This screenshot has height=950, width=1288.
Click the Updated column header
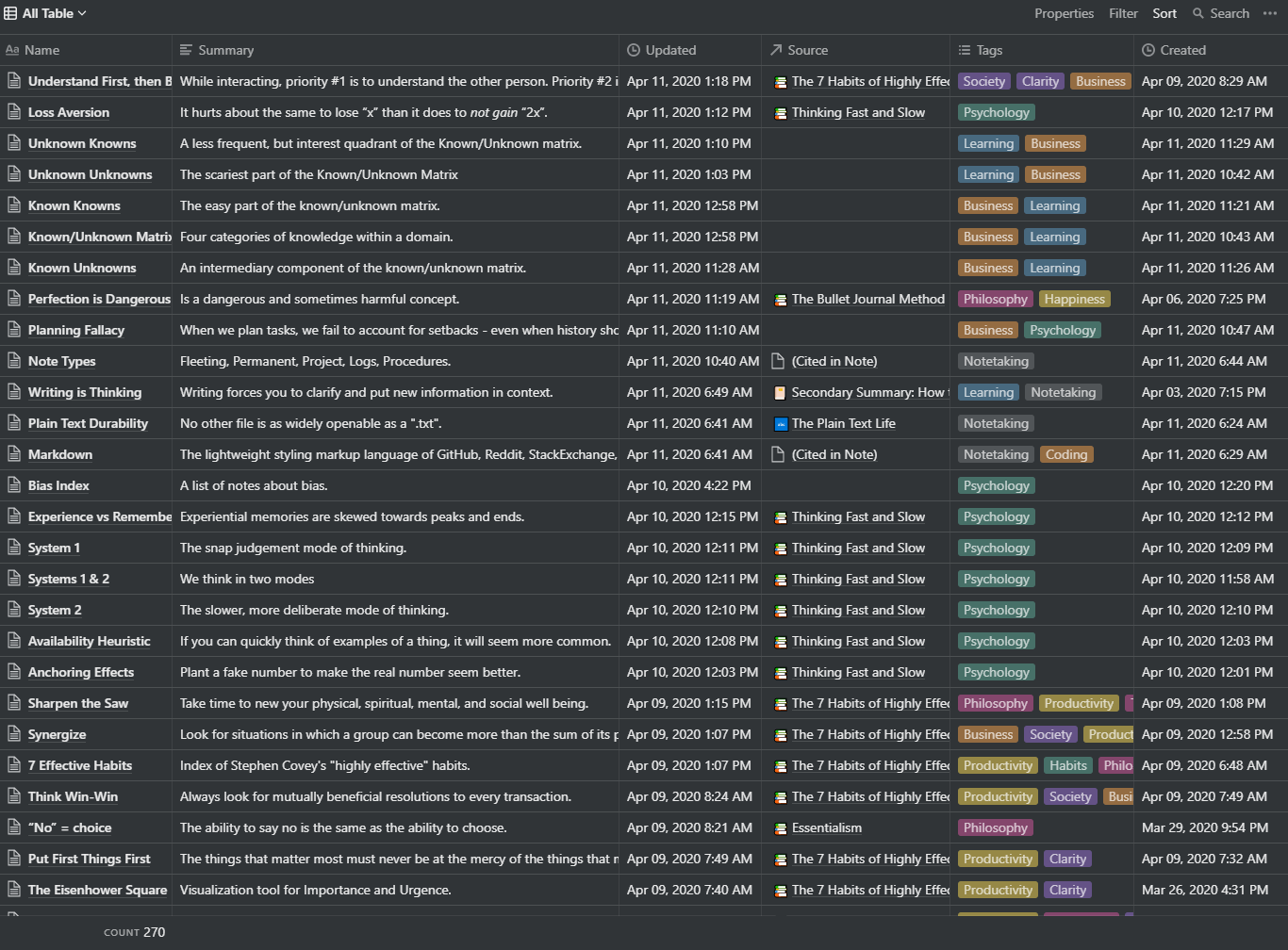(x=670, y=50)
